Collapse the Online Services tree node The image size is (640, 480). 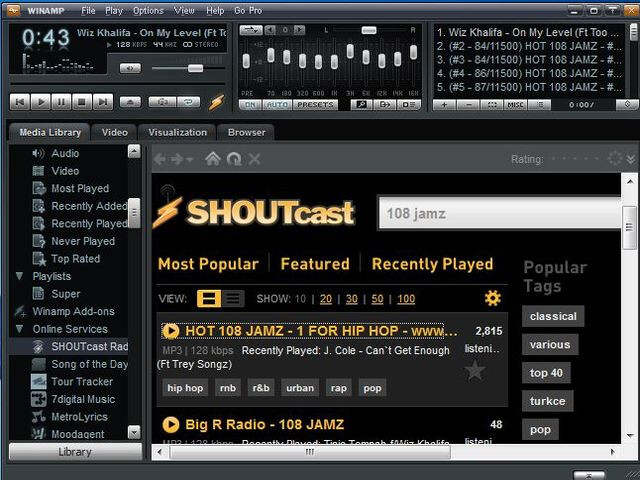pyautogui.click(x=19, y=329)
